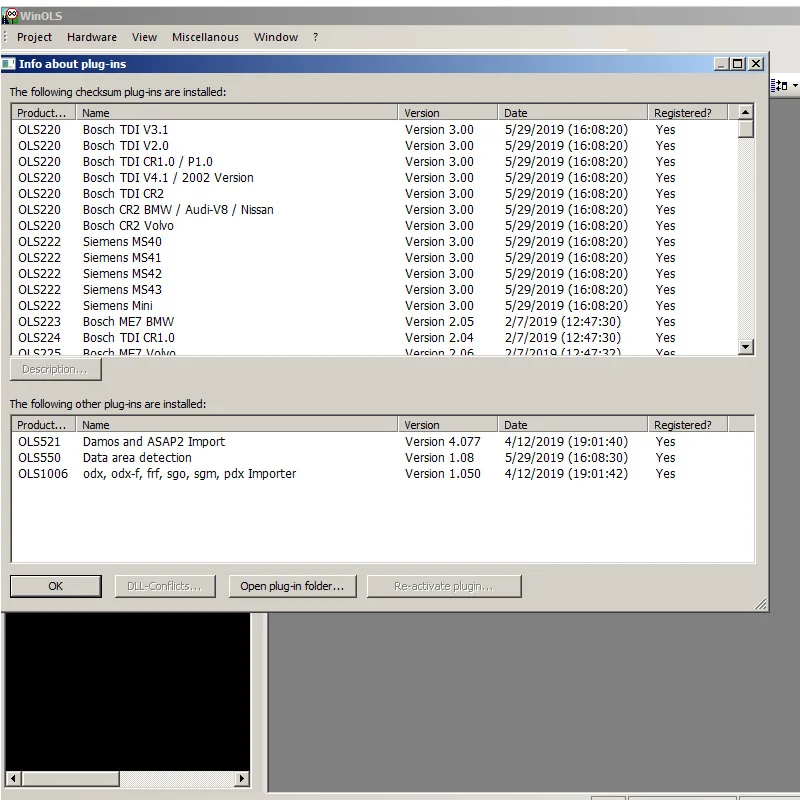
Task: Close the Info about plug-ins dialog
Action: click(756, 64)
